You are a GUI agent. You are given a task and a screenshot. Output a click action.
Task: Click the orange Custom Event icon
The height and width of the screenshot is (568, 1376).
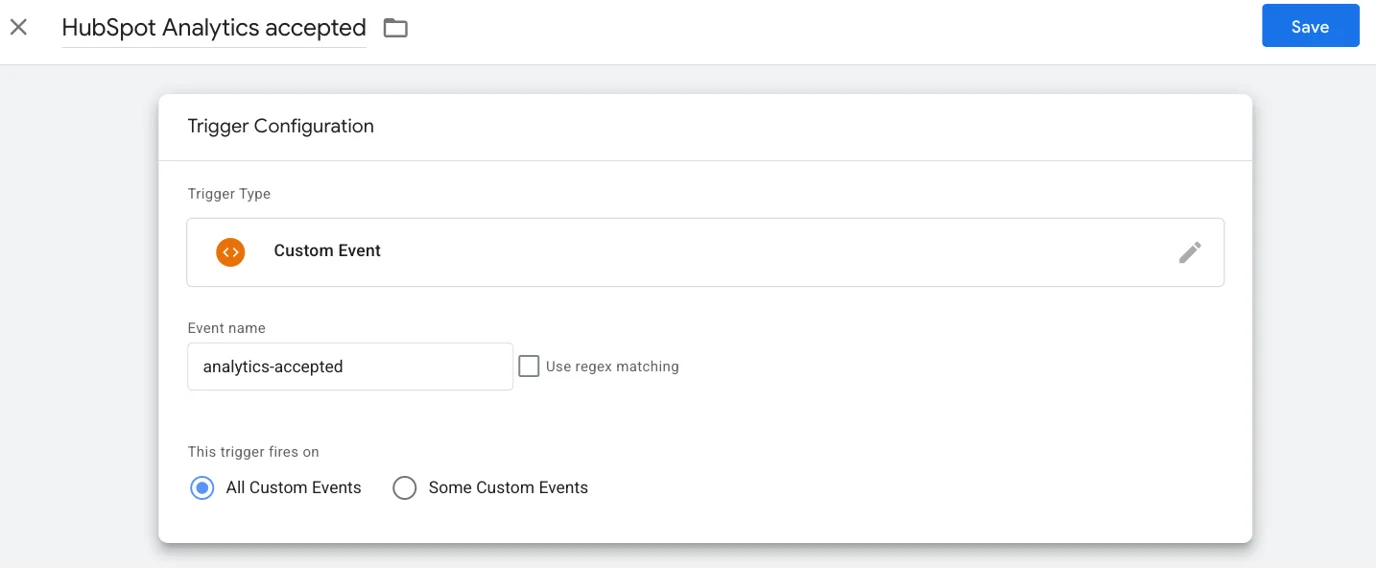231,251
